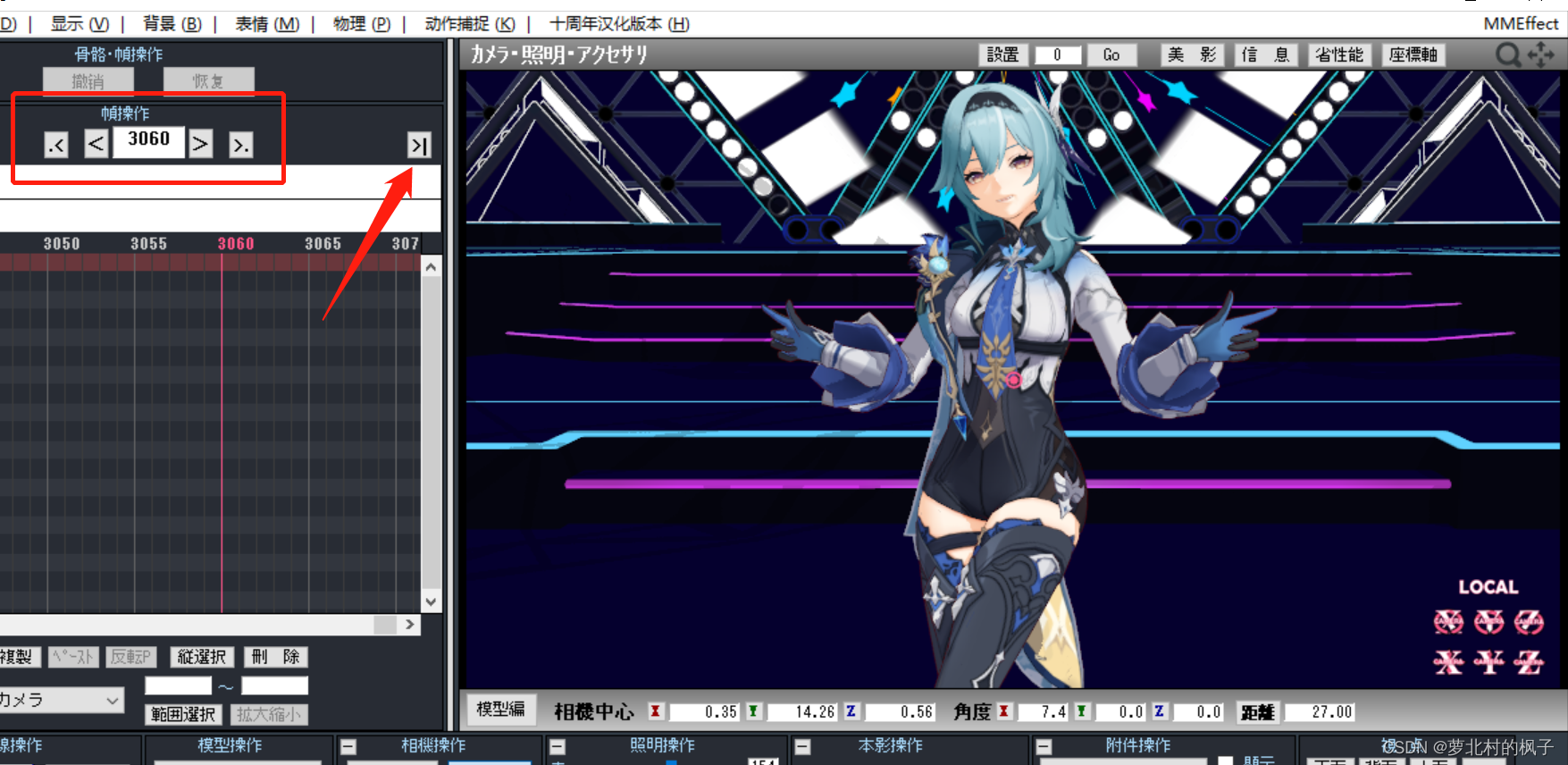The width and height of the screenshot is (1568, 765).
Task: Click the timeline scroll down arrow
Action: click(x=432, y=601)
